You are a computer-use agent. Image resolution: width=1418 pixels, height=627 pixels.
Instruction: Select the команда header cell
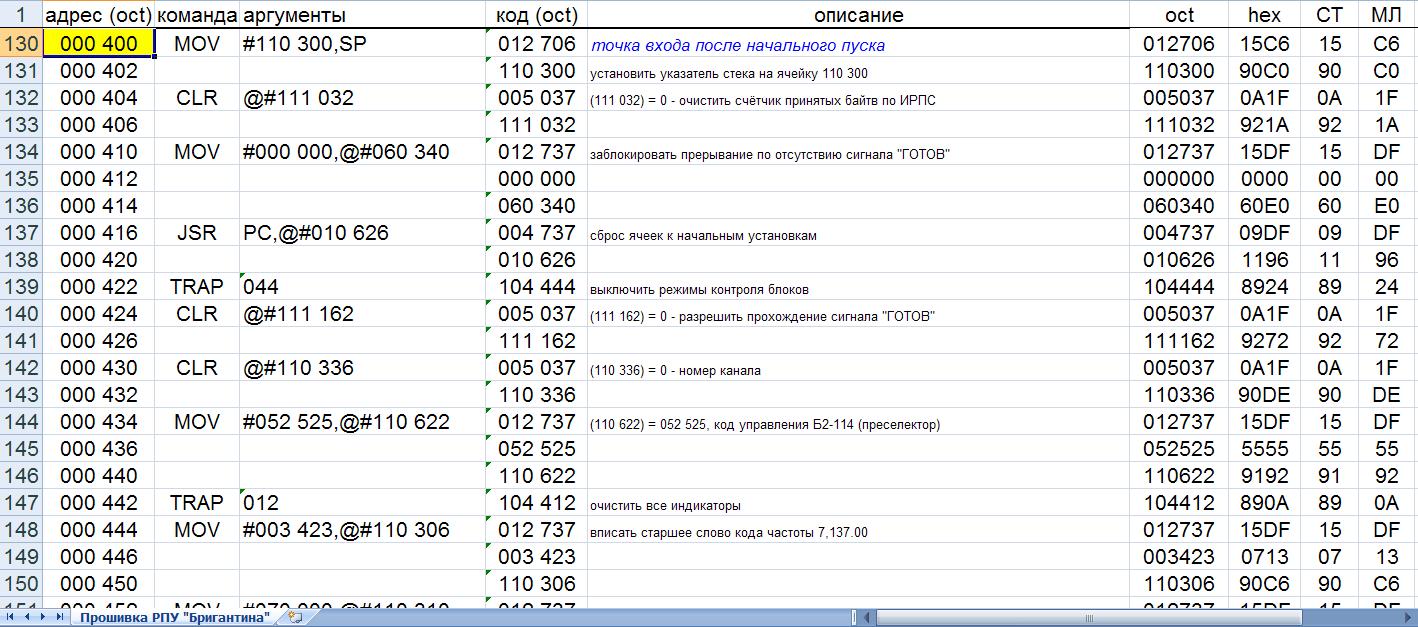(197, 15)
